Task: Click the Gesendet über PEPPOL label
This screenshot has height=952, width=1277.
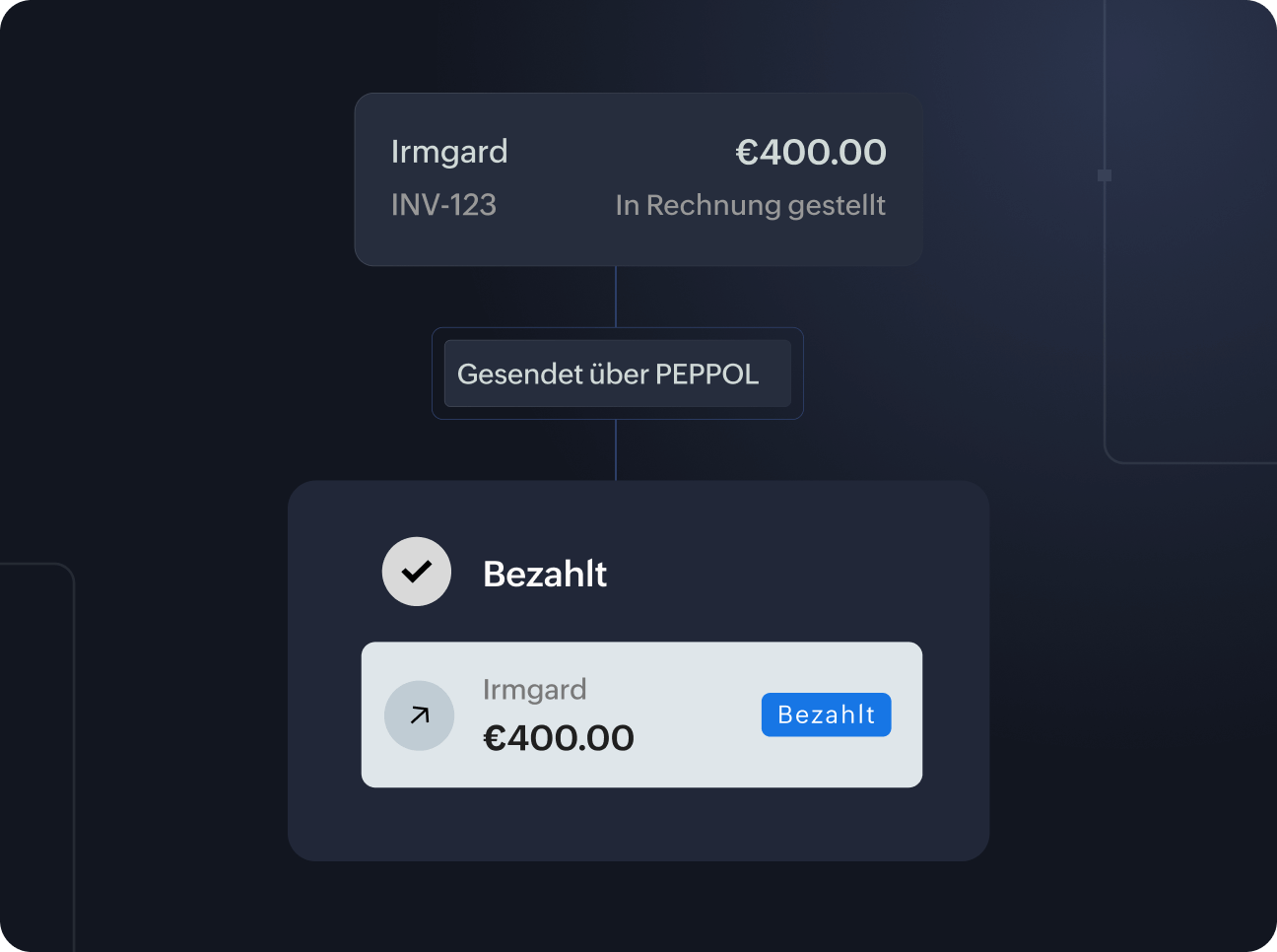Action: click(x=608, y=374)
